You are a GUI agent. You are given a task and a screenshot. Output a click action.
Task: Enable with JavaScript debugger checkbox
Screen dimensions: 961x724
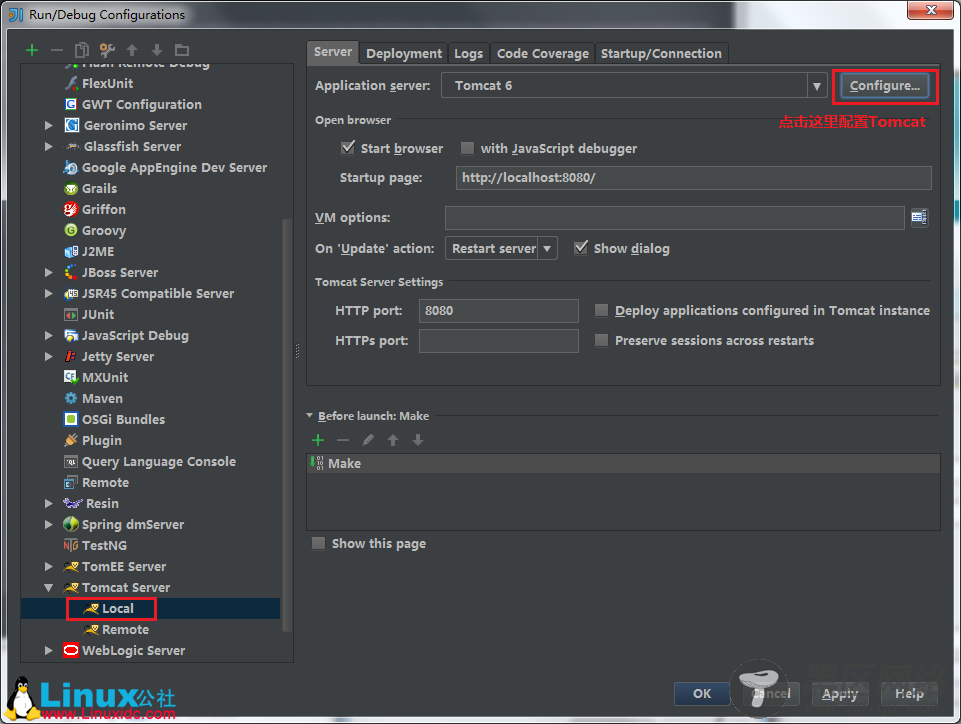pyautogui.click(x=468, y=148)
